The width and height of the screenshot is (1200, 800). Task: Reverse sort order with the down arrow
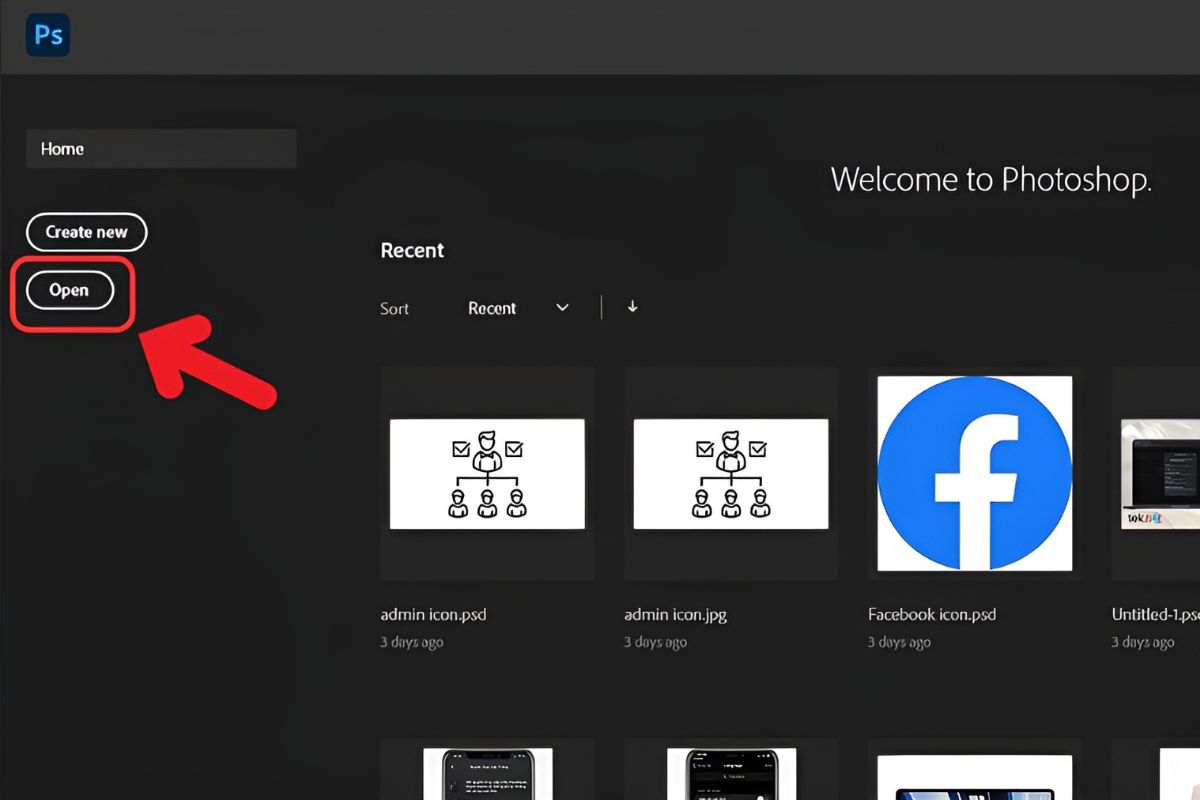coord(632,307)
